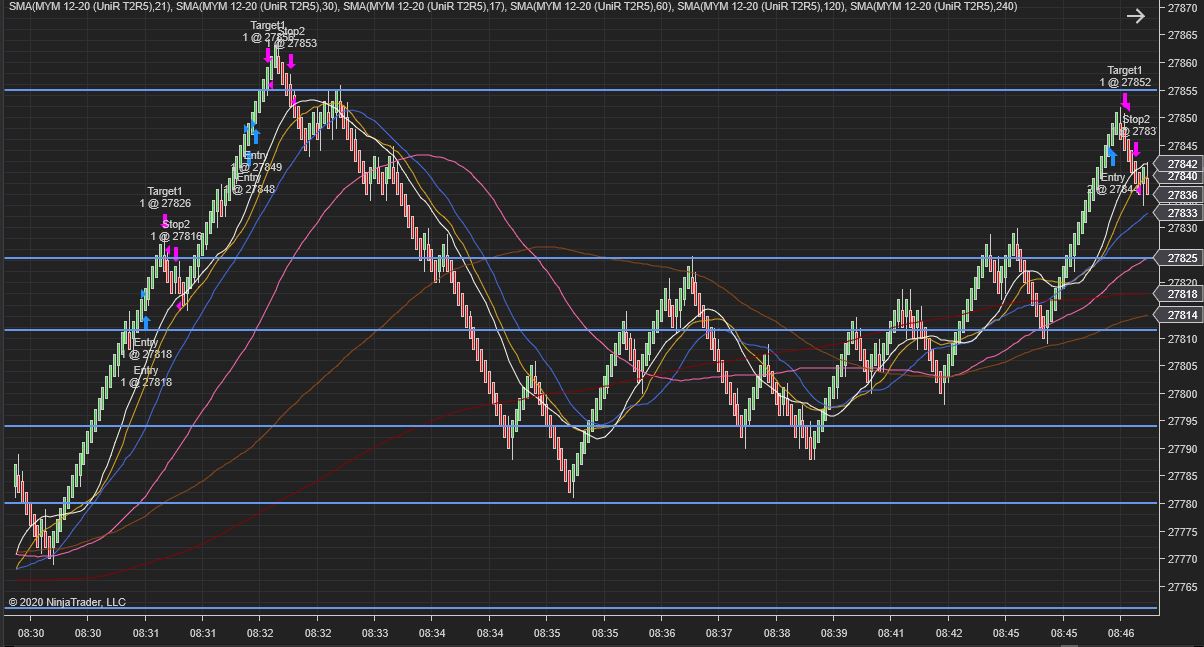
Task: Click the 27810 price axis label
Action: [1183, 339]
